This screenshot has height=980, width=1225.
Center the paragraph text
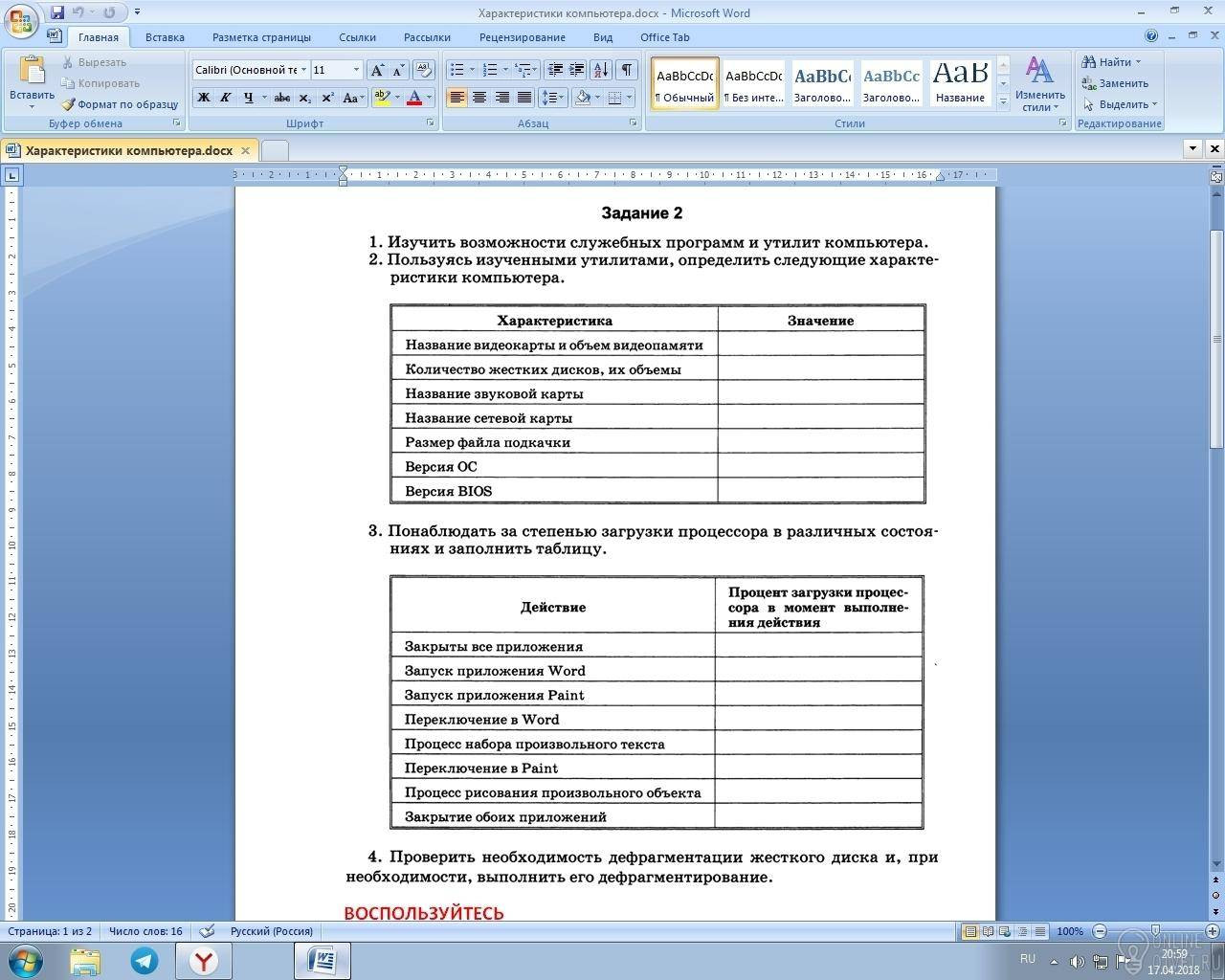[479, 98]
